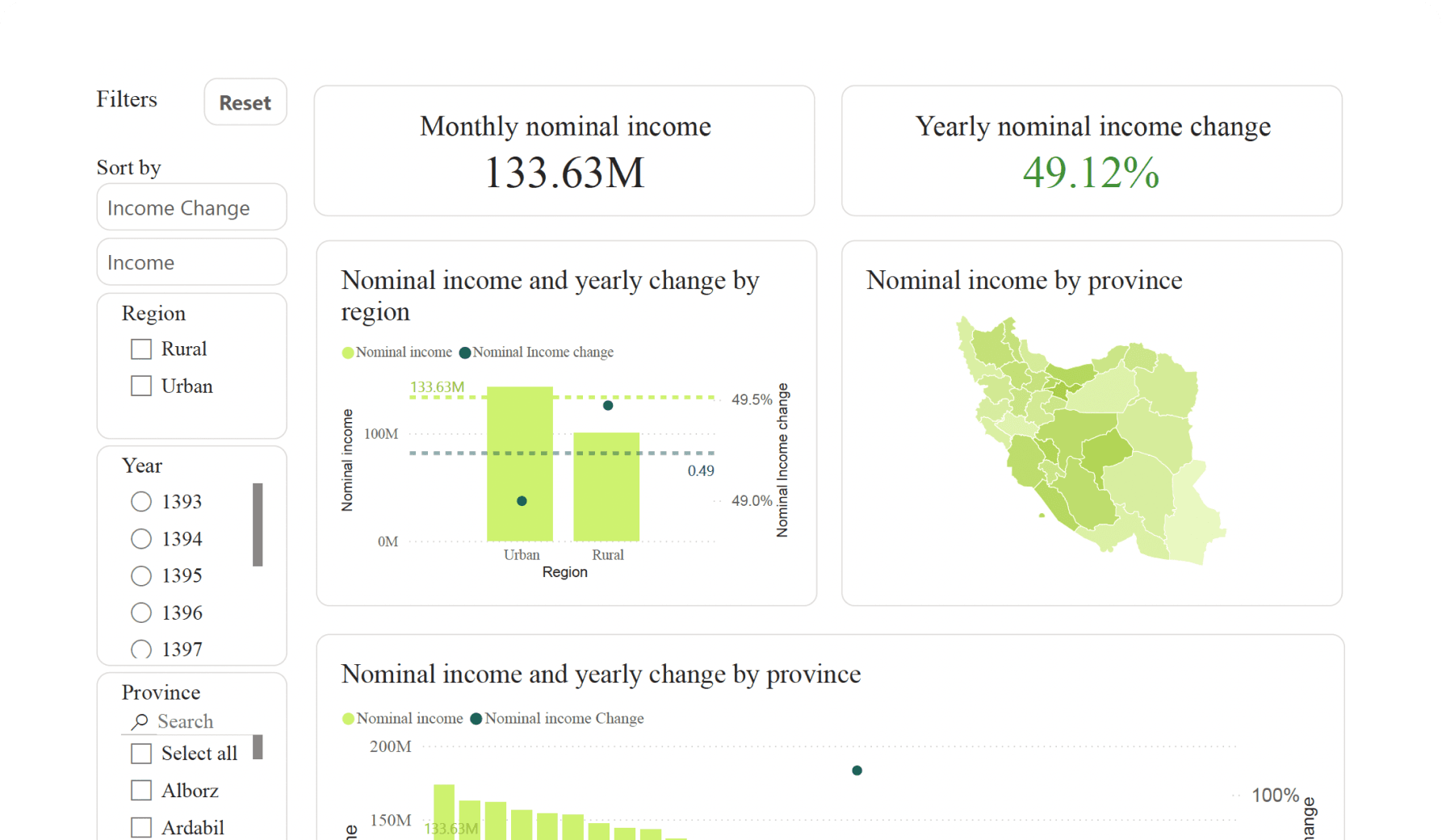Open the Income Change sort selector
This screenshot has width=1442, height=840.
(191, 207)
